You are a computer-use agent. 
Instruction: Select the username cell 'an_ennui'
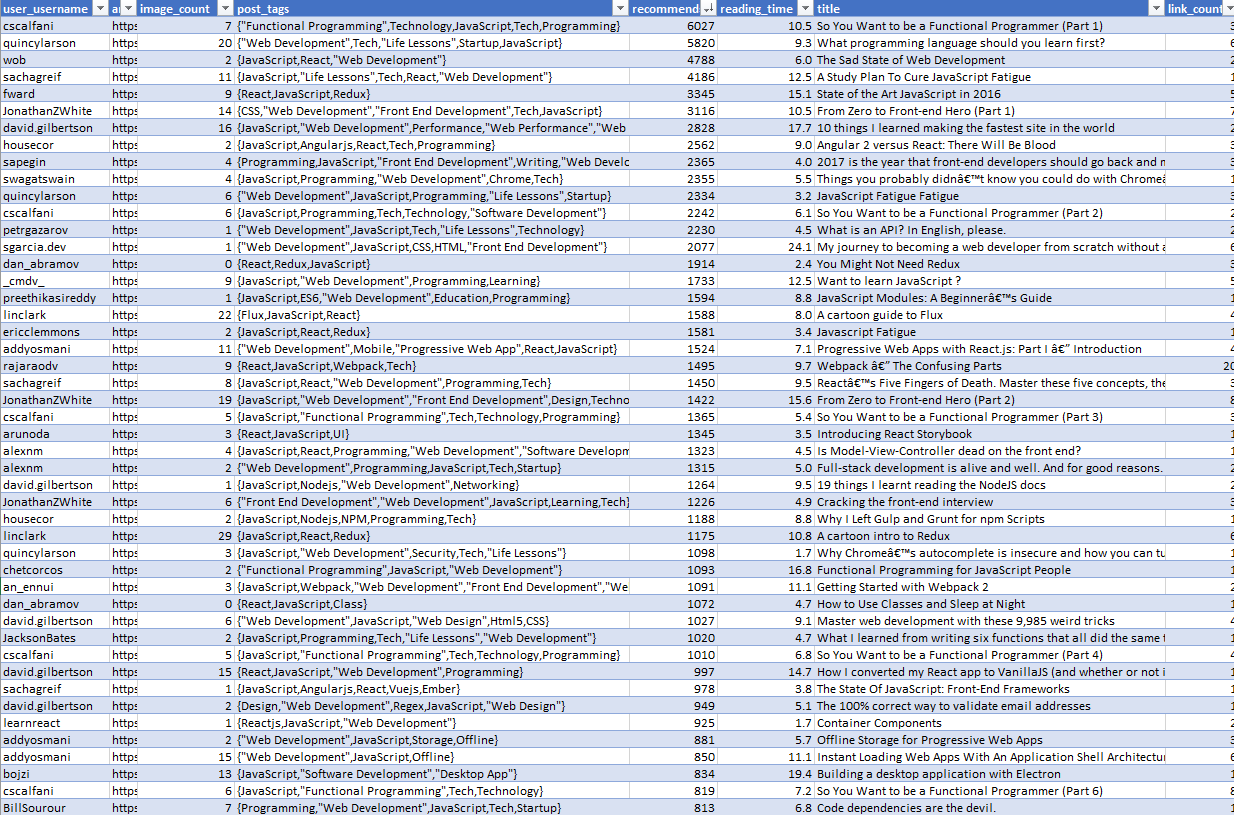coord(28,587)
